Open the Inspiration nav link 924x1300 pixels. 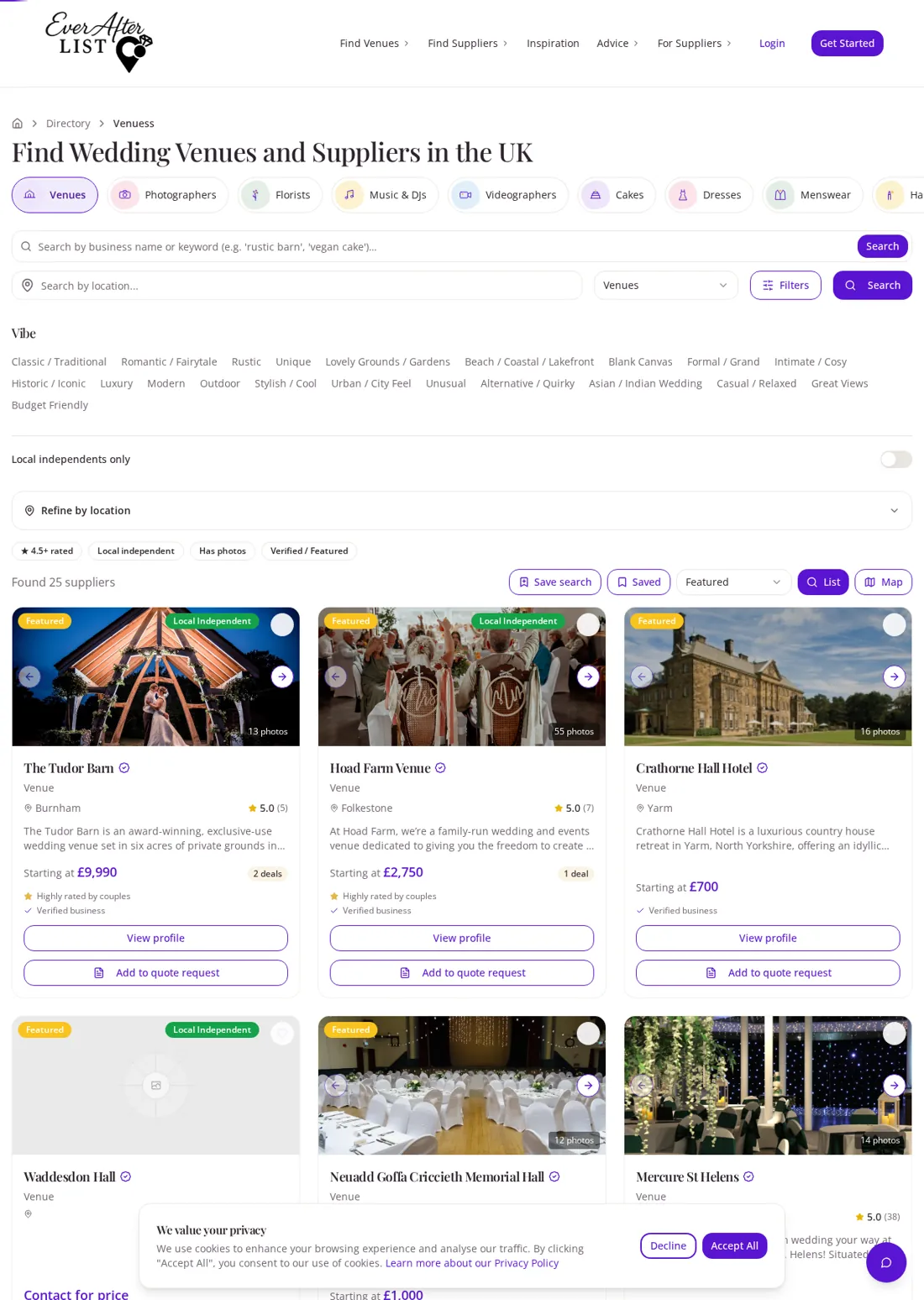pos(553,43)
